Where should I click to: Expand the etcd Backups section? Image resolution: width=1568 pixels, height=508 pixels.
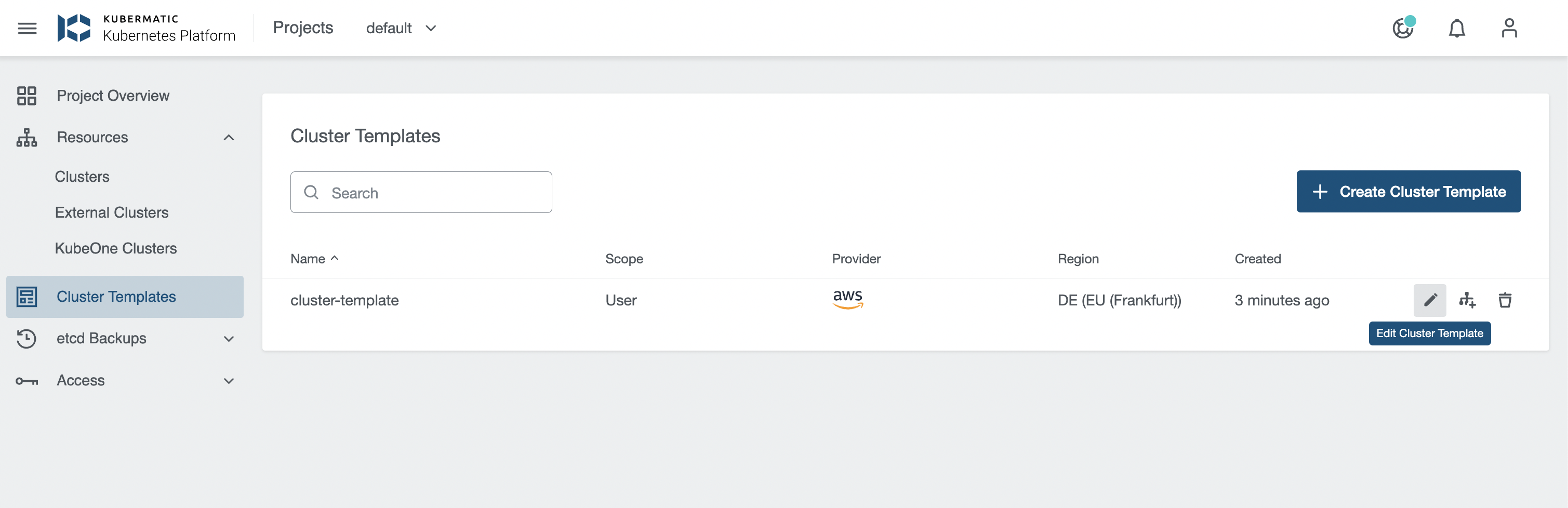pyautogui.click(x=228, y=339)
